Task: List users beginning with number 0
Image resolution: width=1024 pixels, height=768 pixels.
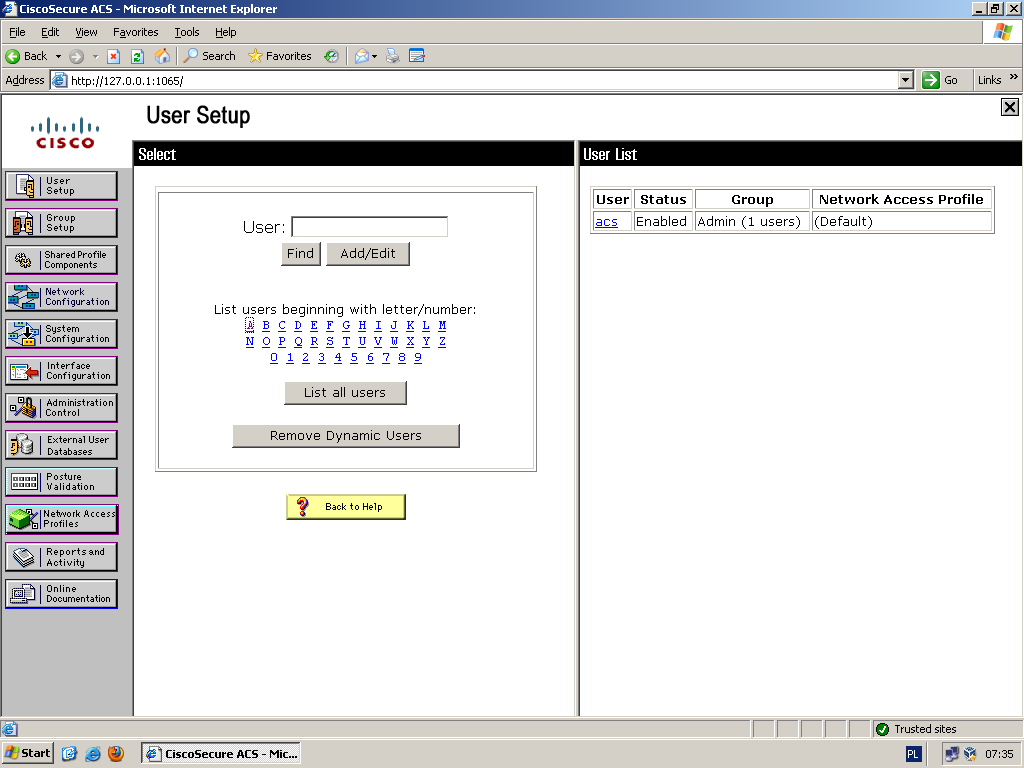Action: click(274, 357)
